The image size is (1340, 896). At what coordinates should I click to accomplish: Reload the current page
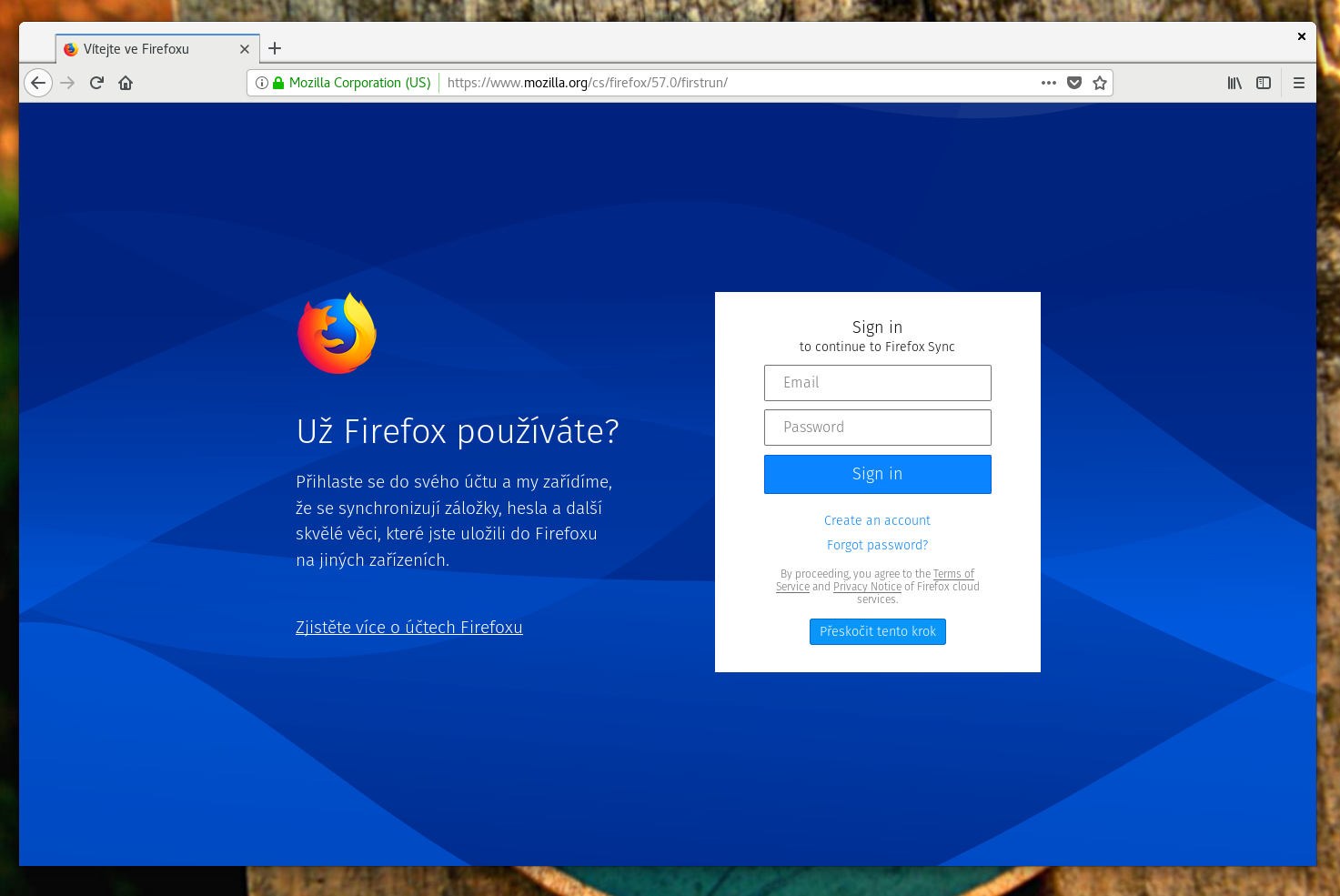point(96,82)
